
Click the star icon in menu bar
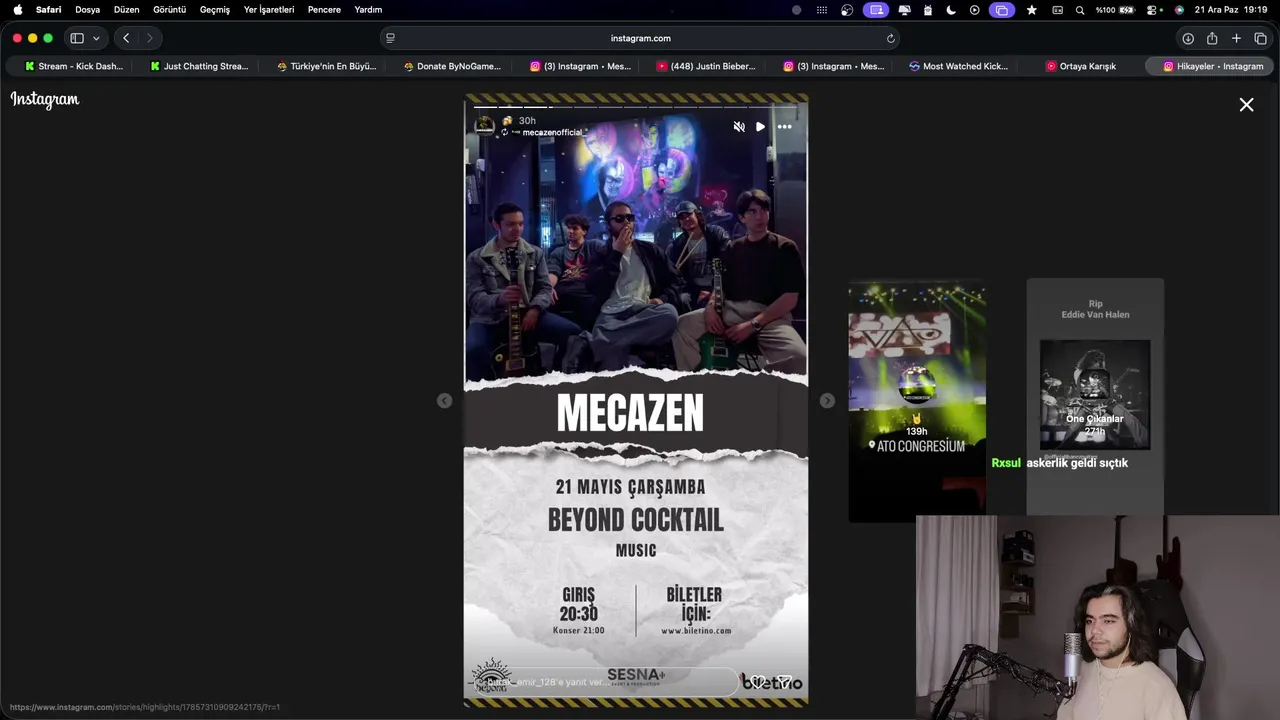click(x=1032, y=10)
